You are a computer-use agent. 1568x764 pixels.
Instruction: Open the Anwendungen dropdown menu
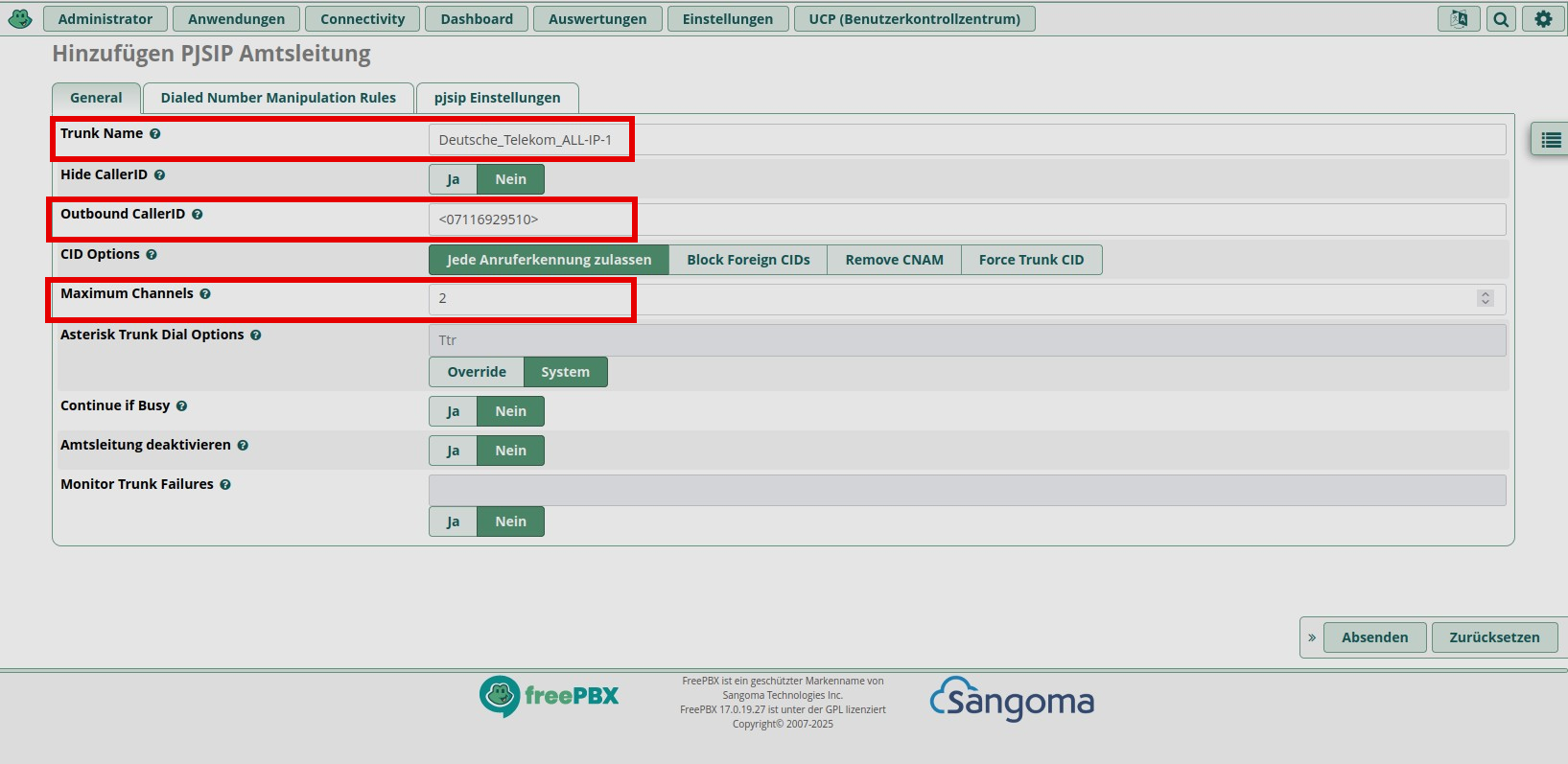pos(236,19)
